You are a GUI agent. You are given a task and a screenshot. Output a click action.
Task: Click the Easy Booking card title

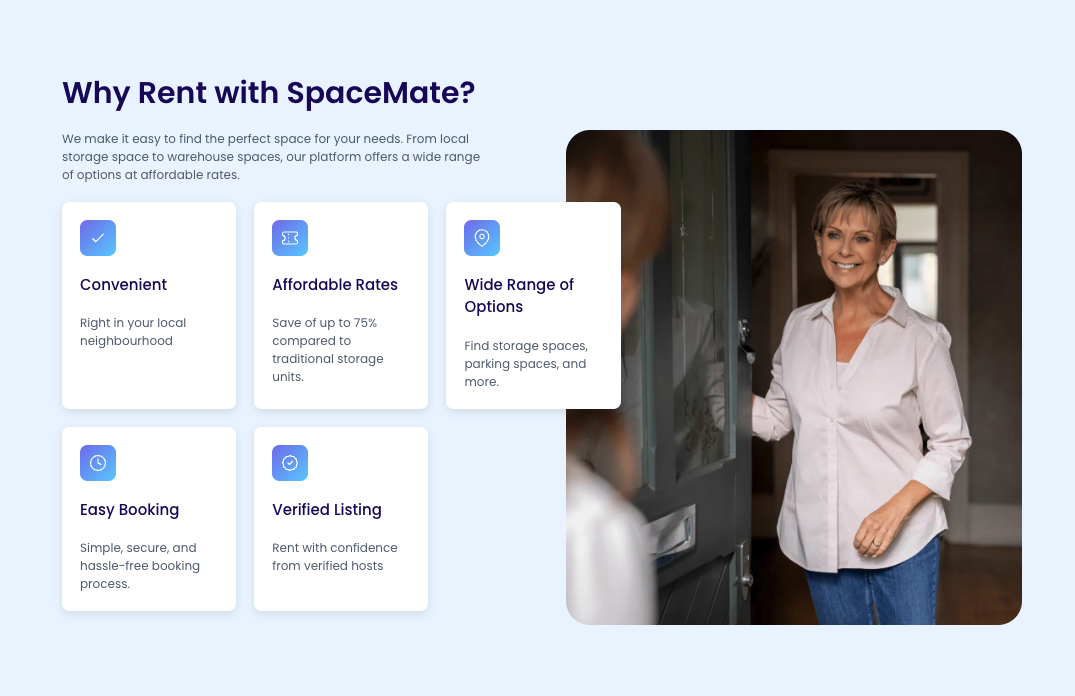coord(130,509)
